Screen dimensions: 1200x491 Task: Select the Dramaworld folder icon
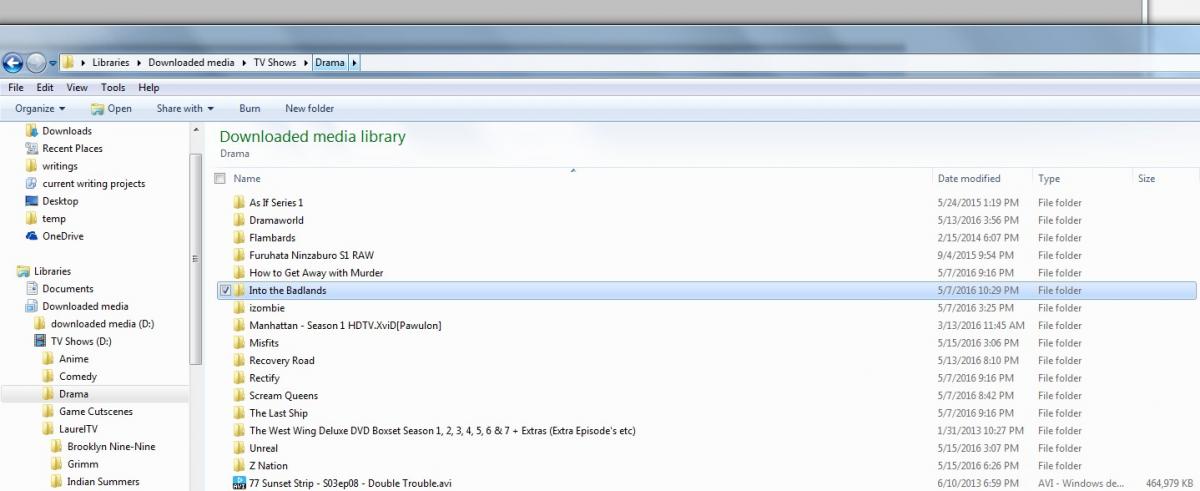point(238,220)
